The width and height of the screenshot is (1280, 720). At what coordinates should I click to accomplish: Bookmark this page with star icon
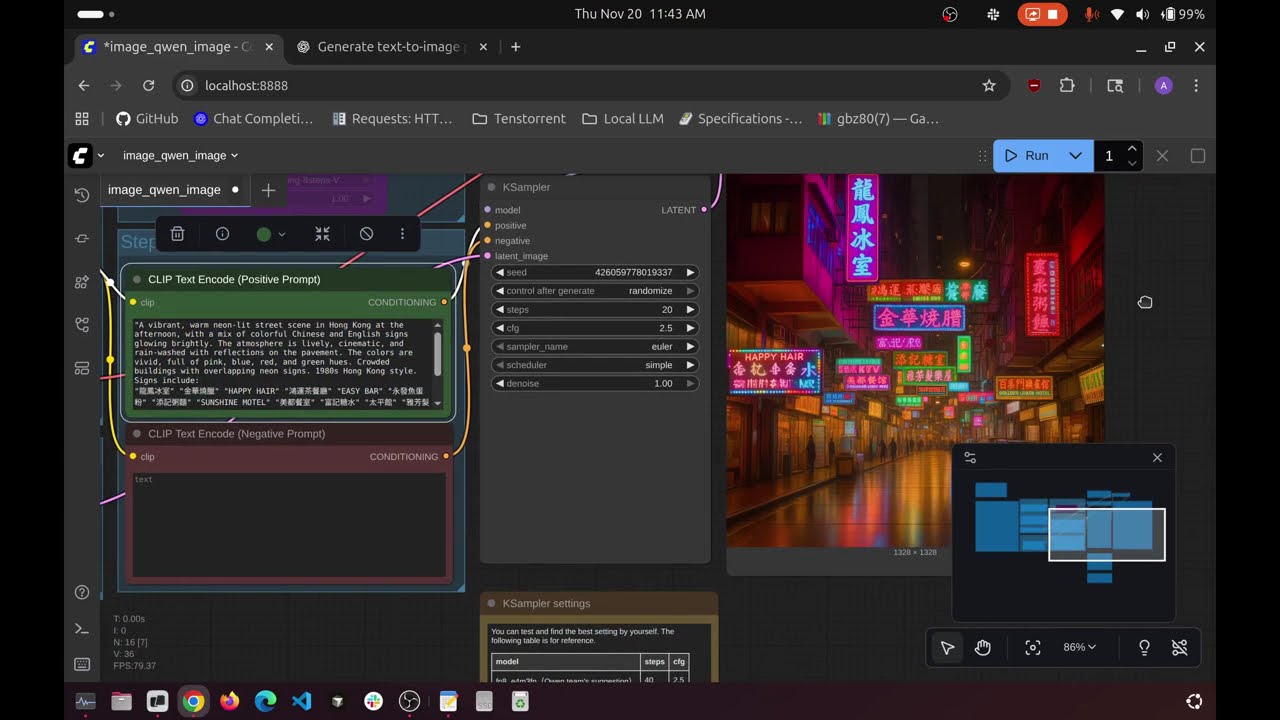point(989,86)
